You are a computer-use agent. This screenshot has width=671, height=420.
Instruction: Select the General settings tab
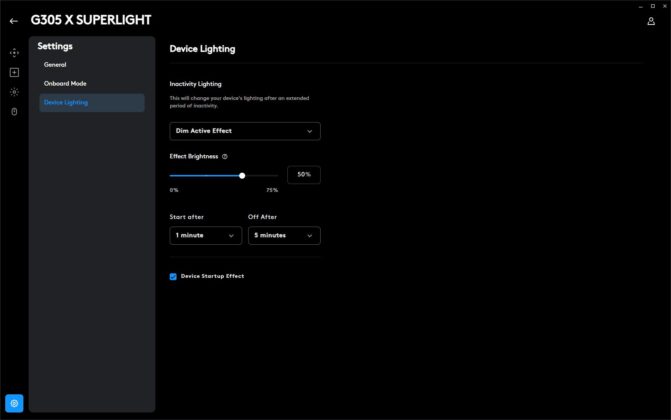click(x=55, y=65)
